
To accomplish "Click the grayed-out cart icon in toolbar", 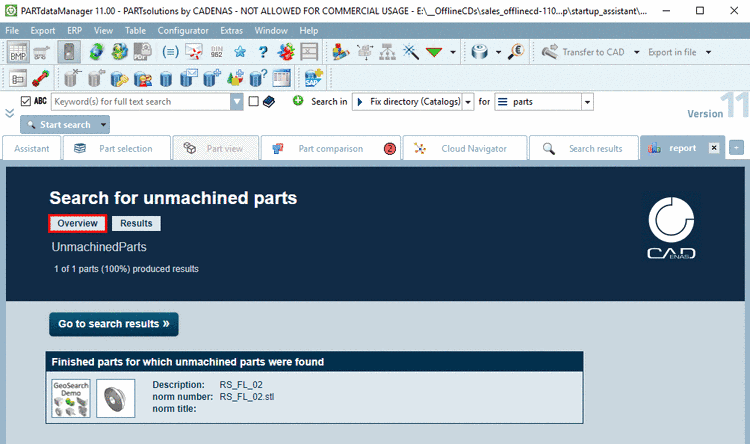I will click(x=42, y=52).
